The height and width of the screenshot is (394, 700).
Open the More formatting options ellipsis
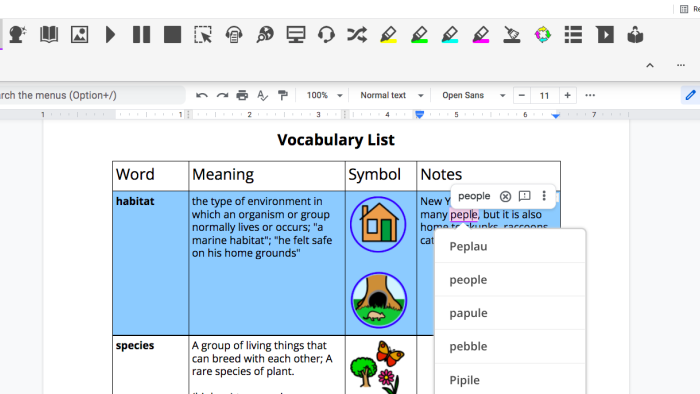(590, 95)
